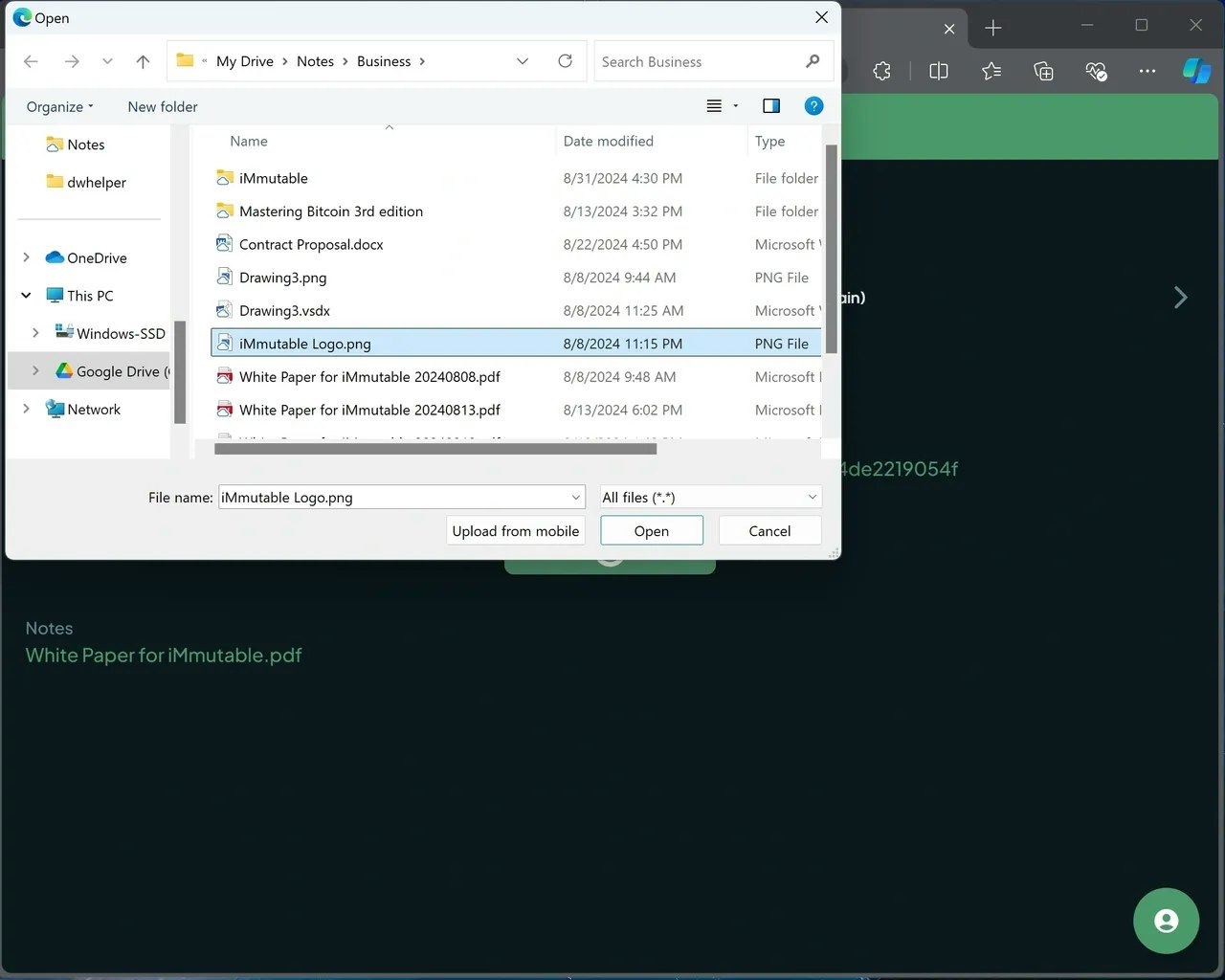
Task: Click Business in the address breadcrumb
Action: (384, 61)
